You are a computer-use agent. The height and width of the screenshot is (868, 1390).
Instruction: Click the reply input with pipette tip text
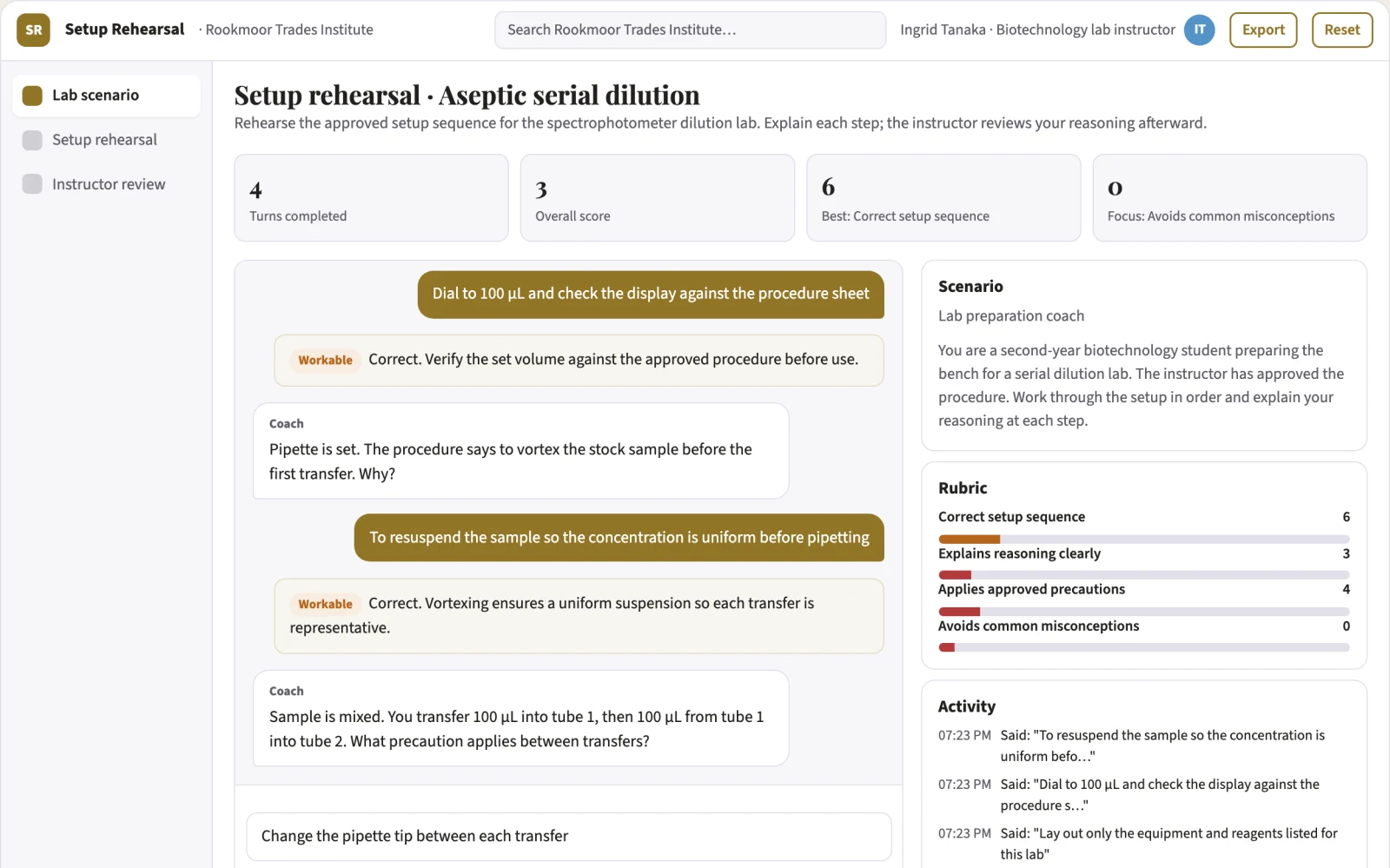click(x=569, y=836)
